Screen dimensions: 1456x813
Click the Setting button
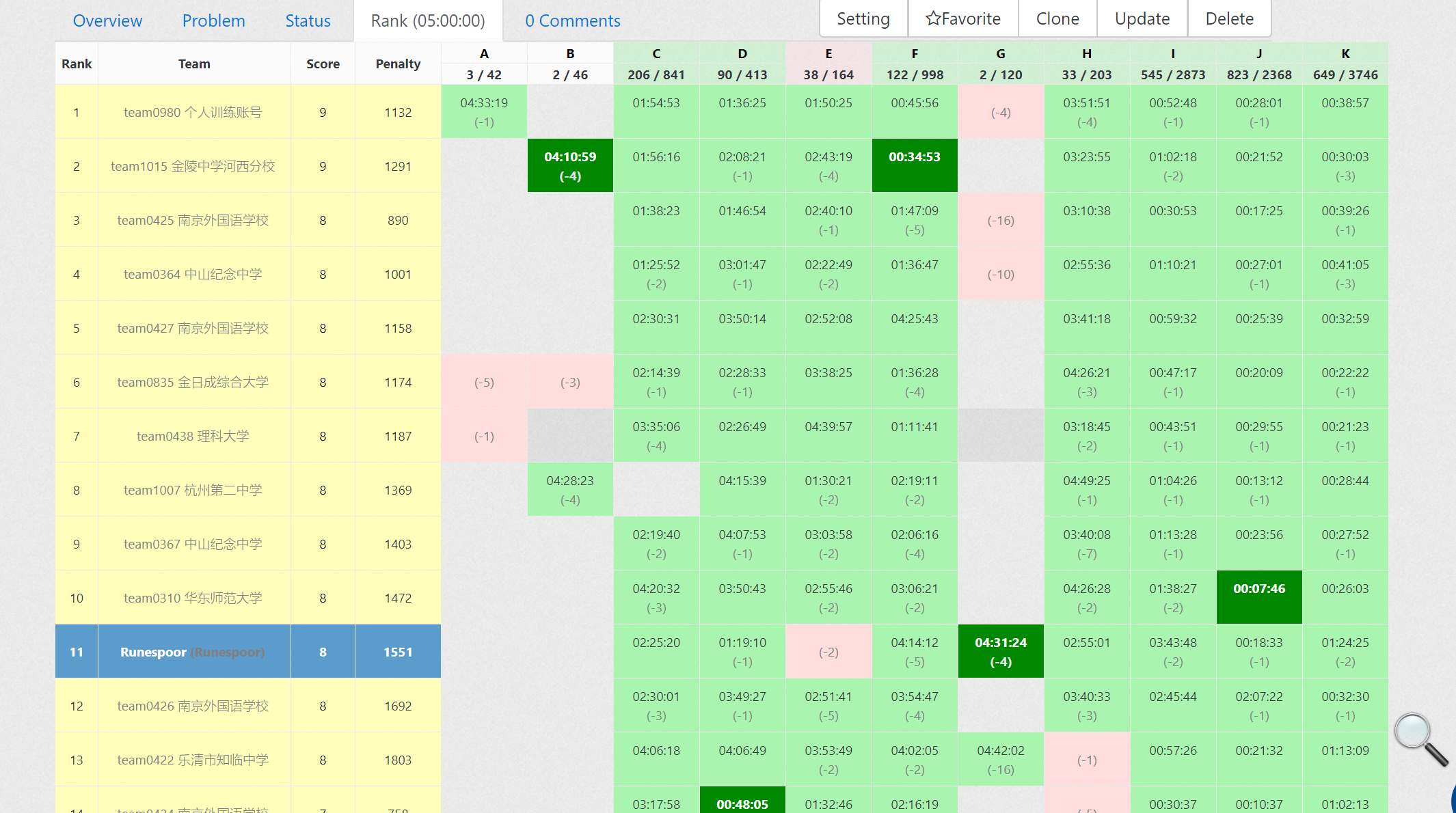pos(863,19)
